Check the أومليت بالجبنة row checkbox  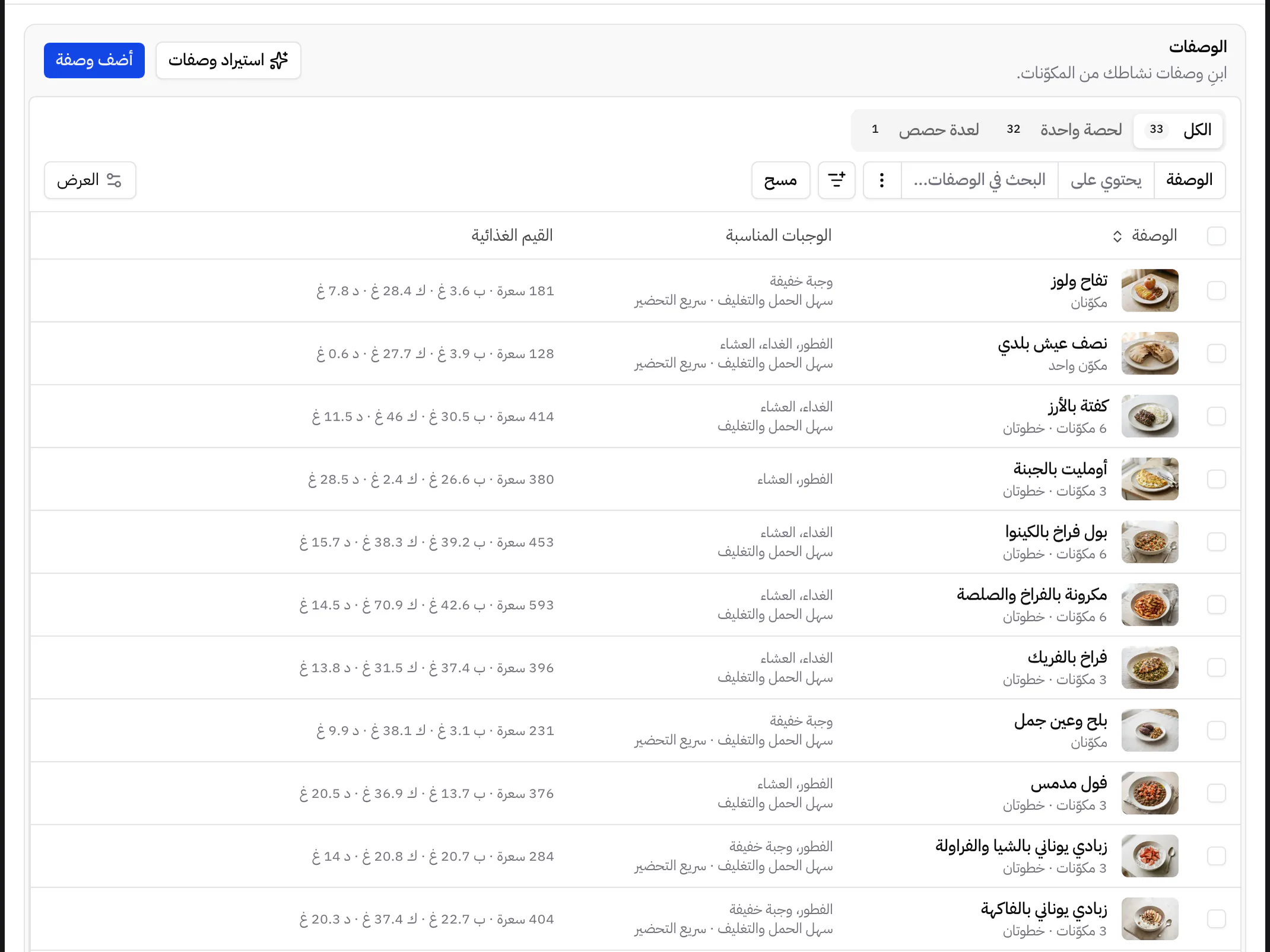pyautogui.click(x=1217, y=479)
